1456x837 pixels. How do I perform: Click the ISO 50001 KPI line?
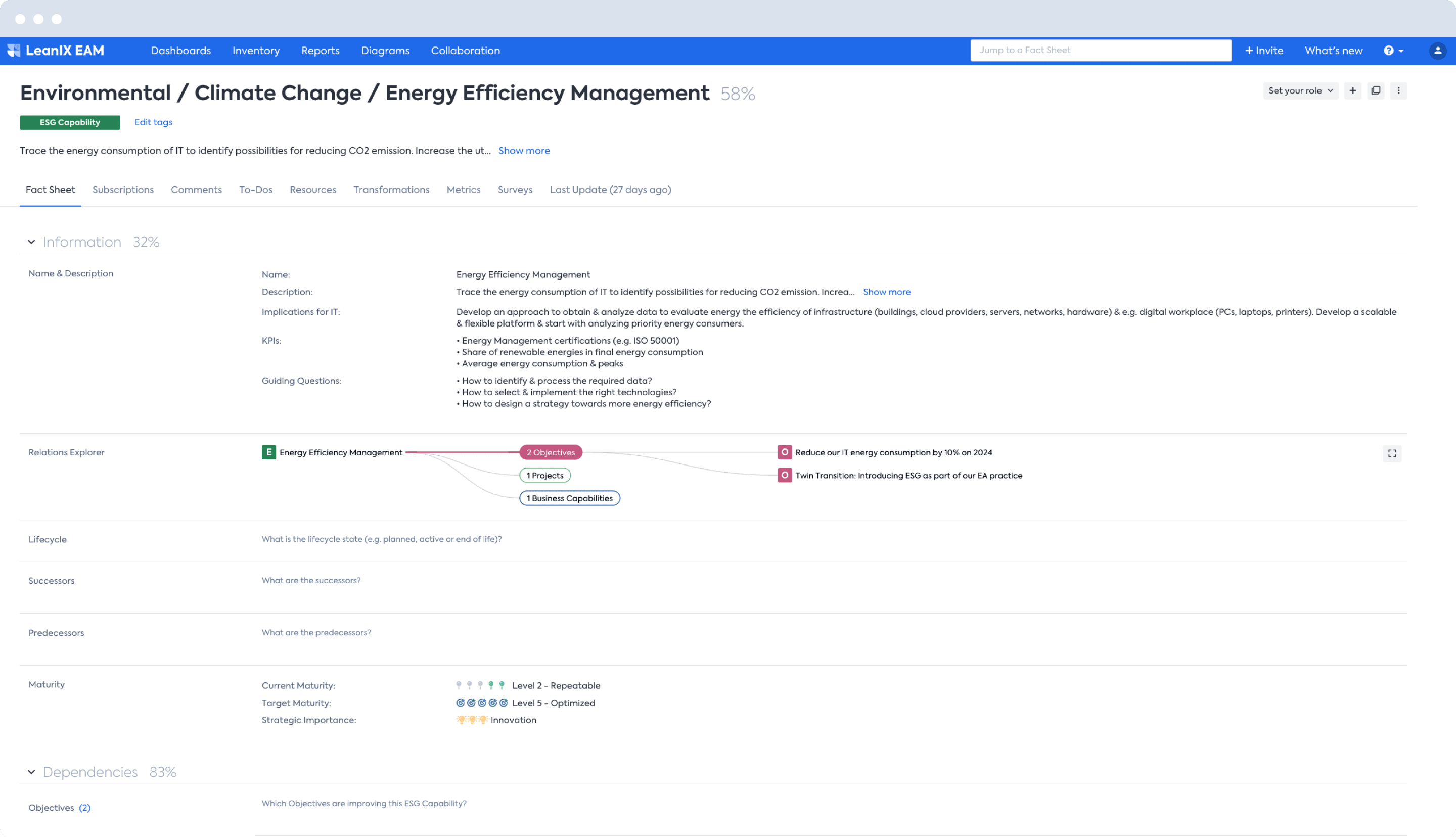click(x=568, y=341)
